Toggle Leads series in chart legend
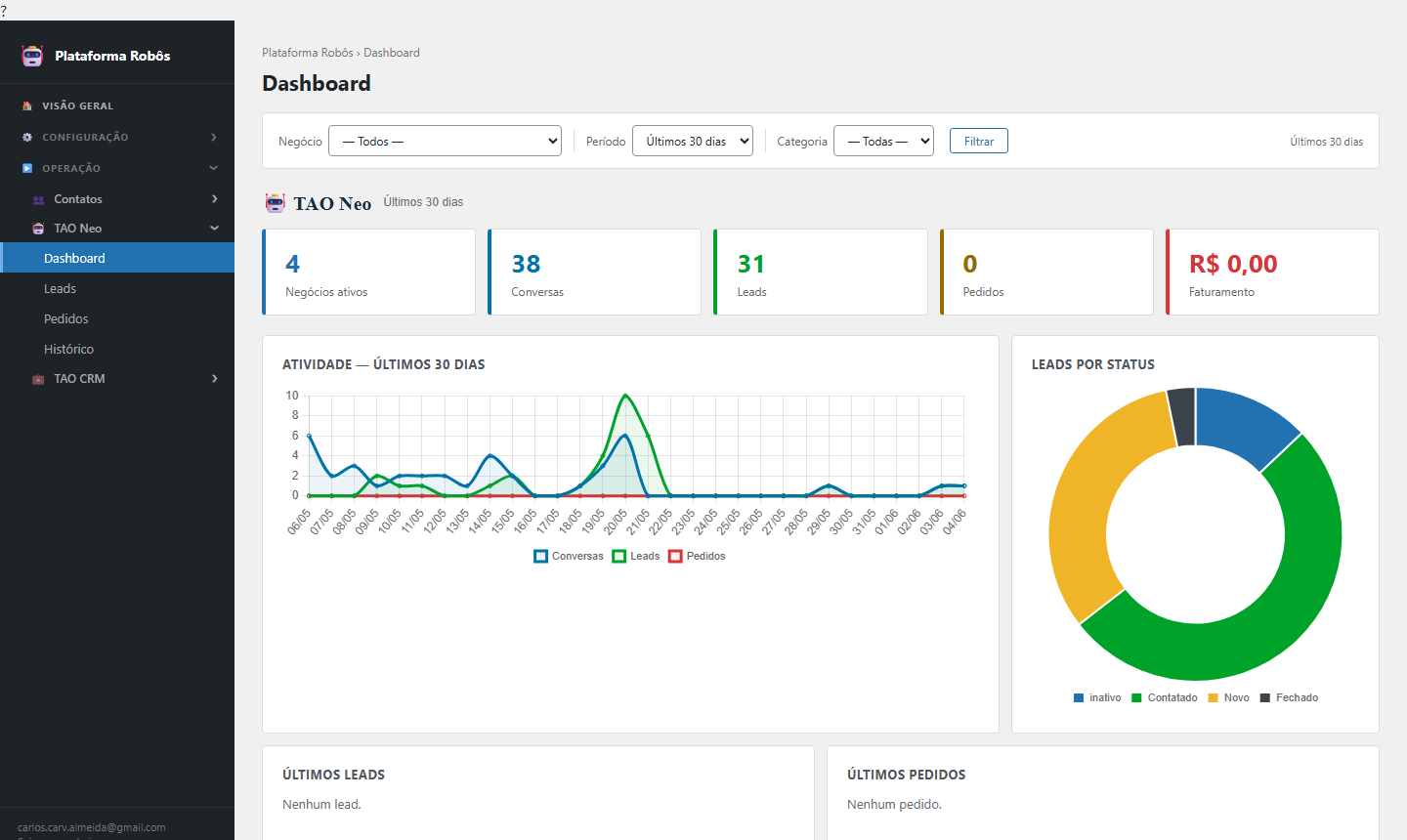This screenshot has height=840, width=1407. click(x=636, y=556)
